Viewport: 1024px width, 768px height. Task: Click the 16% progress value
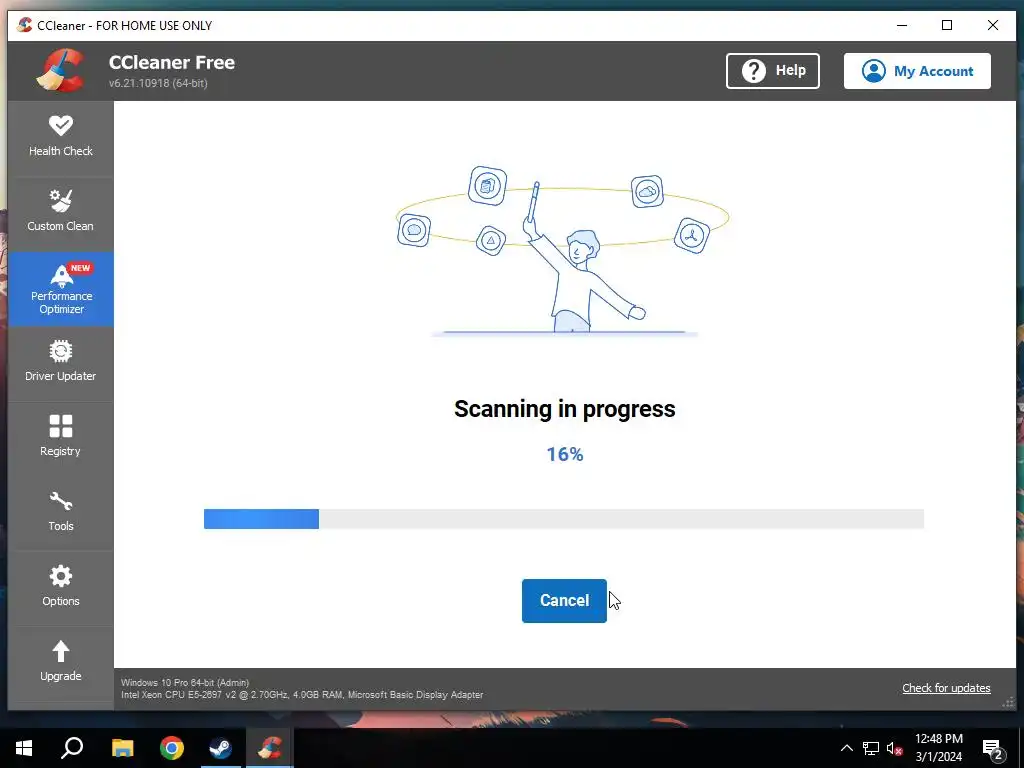[565, 455]
